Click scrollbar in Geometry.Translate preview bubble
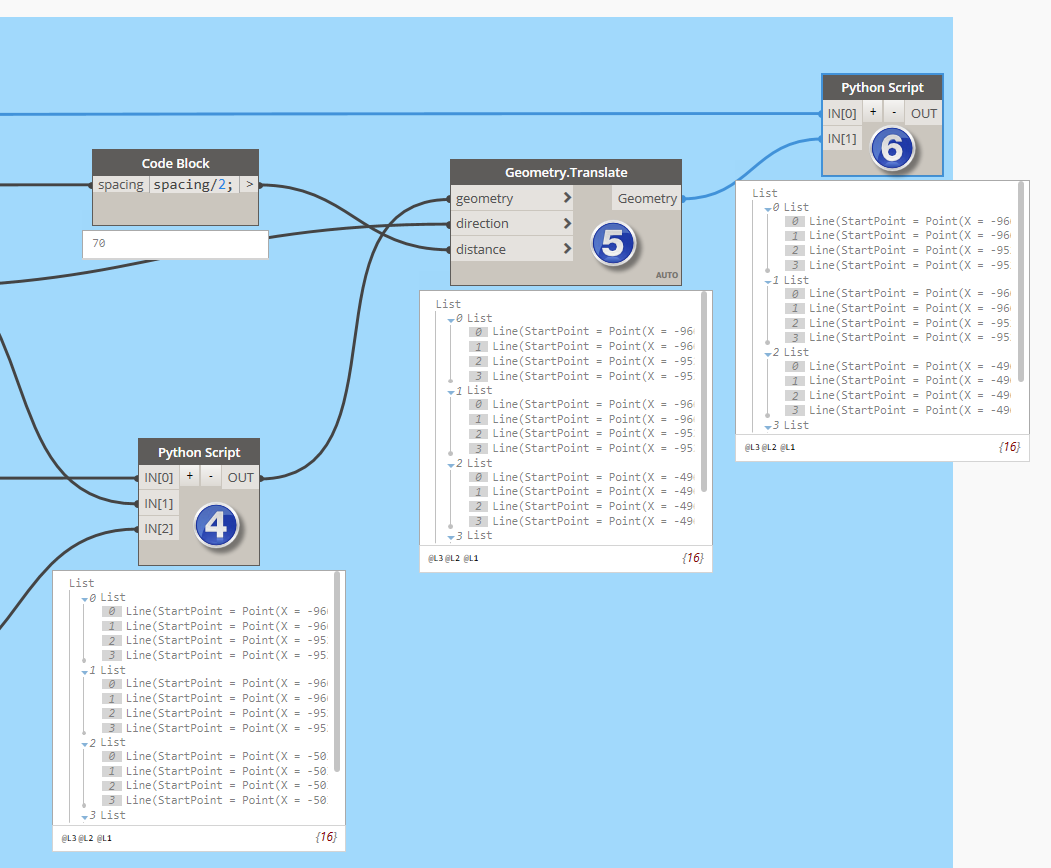This screenshot has width=1051, height=868. point(704,391)
